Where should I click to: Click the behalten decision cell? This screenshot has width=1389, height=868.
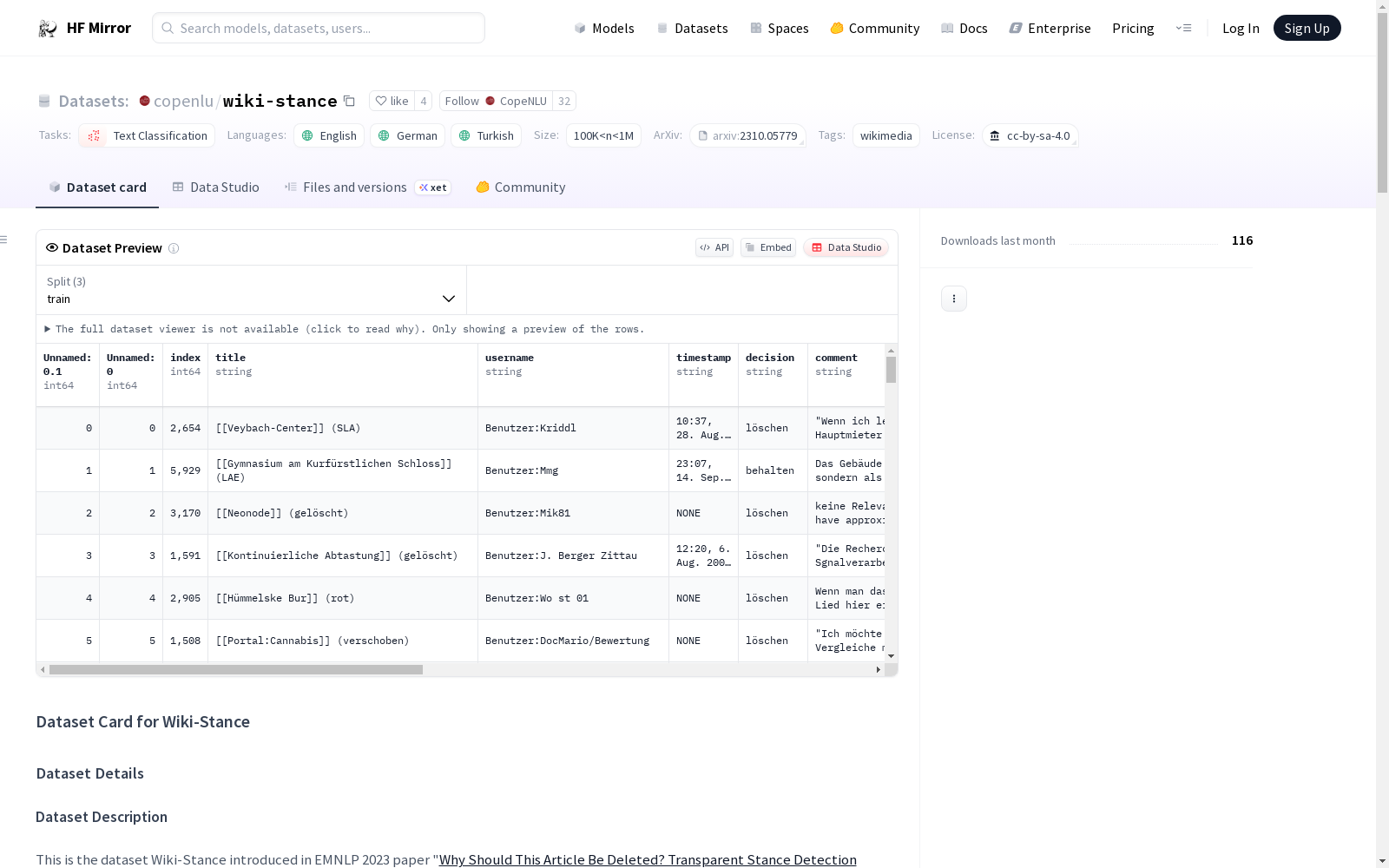point(773,470)
